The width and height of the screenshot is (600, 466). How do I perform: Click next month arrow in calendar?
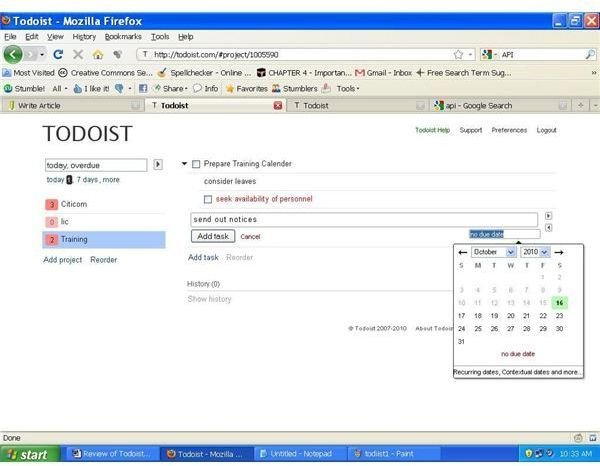[559, 252]
